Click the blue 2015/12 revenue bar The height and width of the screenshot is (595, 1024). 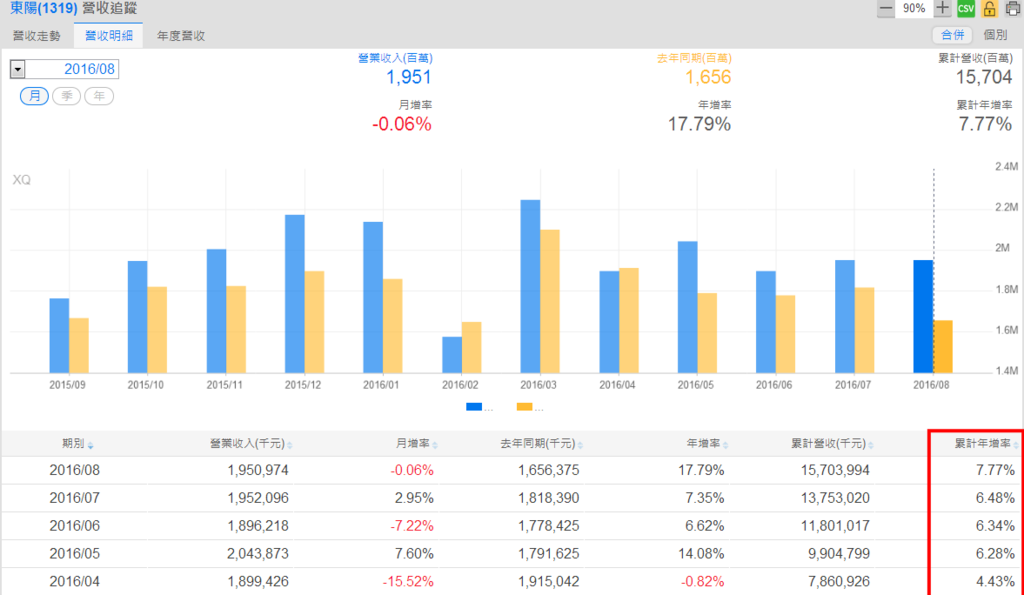click(295, 294)
